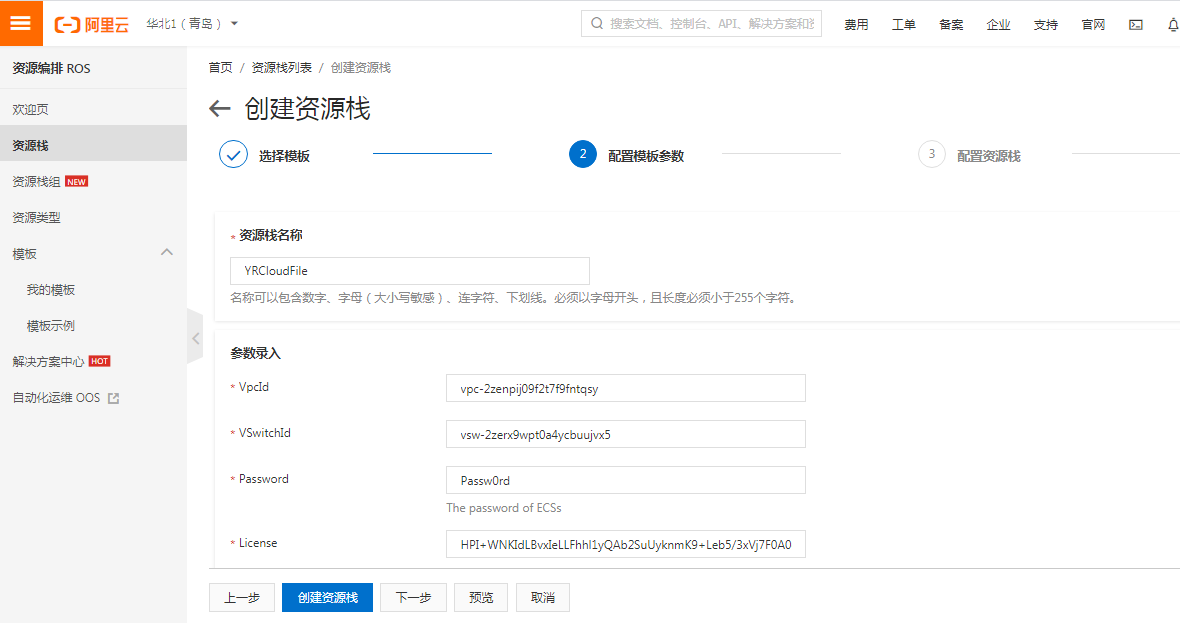This screenshot has width=1180, height=623.
Task: Open the 费用 menu
Action: [x=856, y=25]
